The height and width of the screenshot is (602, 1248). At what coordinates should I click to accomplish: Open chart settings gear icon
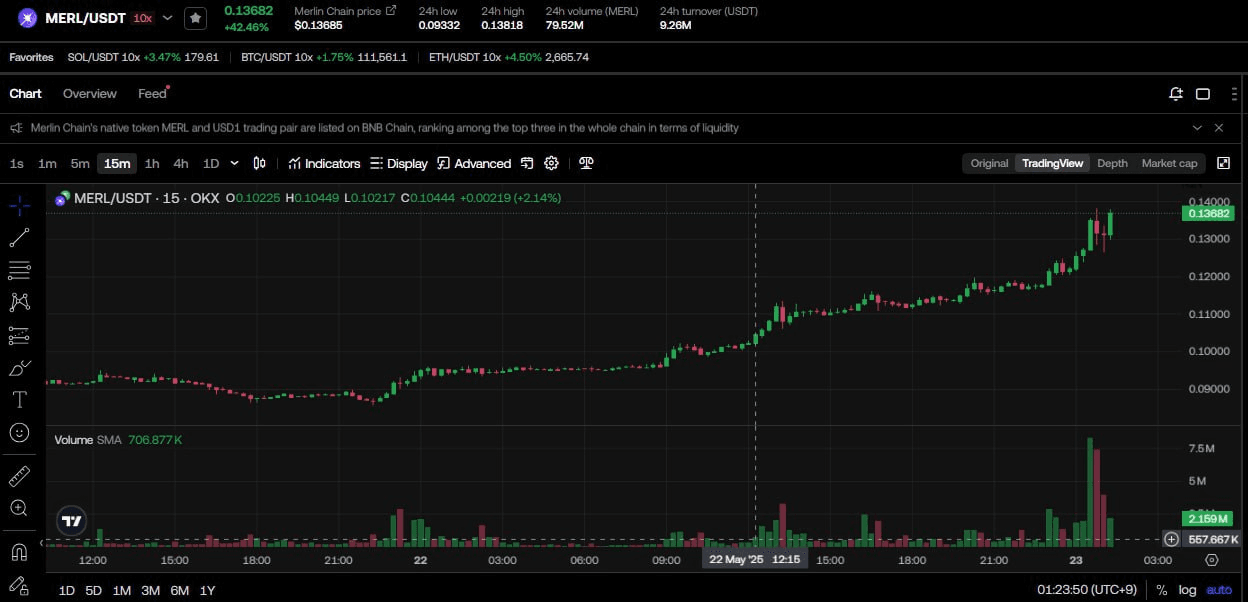(551, 163)
